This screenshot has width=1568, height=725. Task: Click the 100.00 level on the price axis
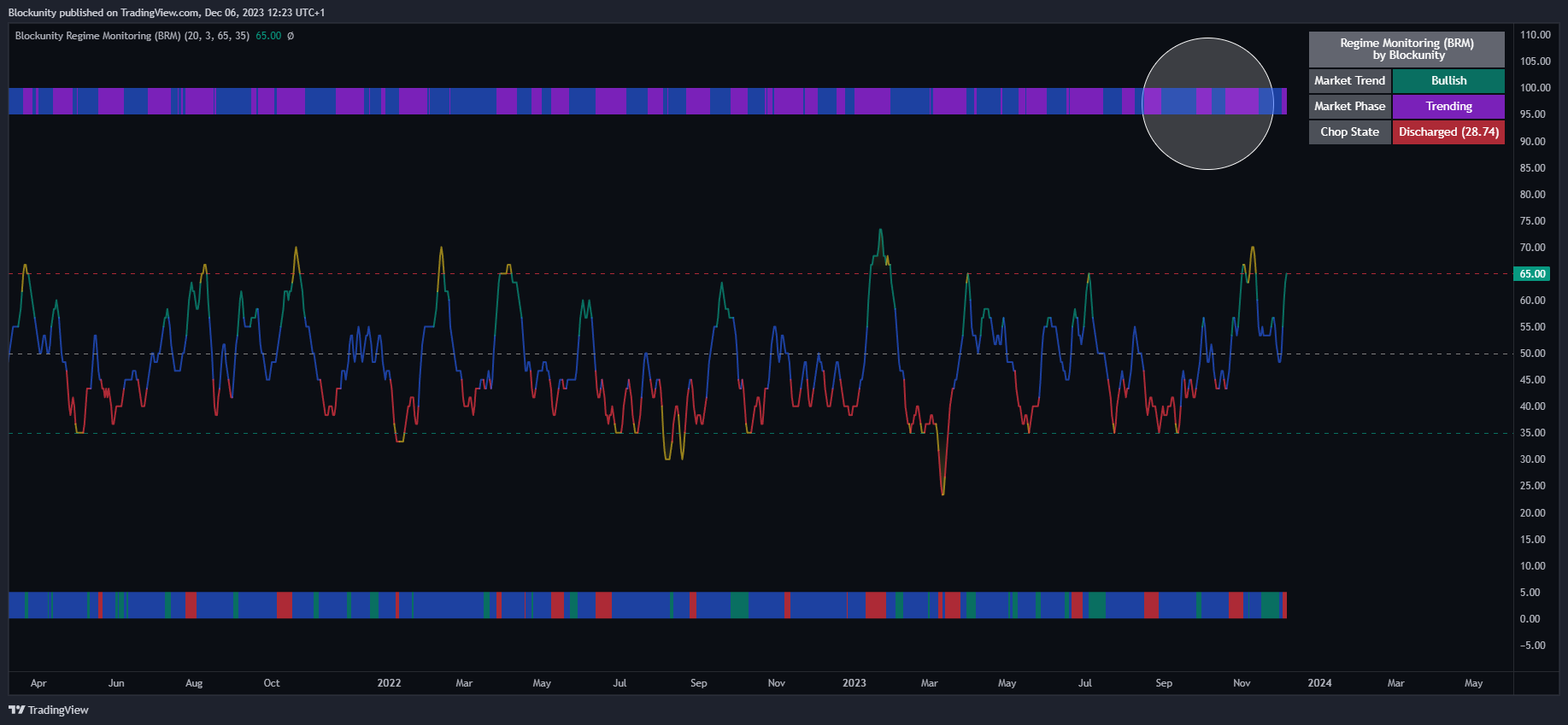tap(1535, 88)
